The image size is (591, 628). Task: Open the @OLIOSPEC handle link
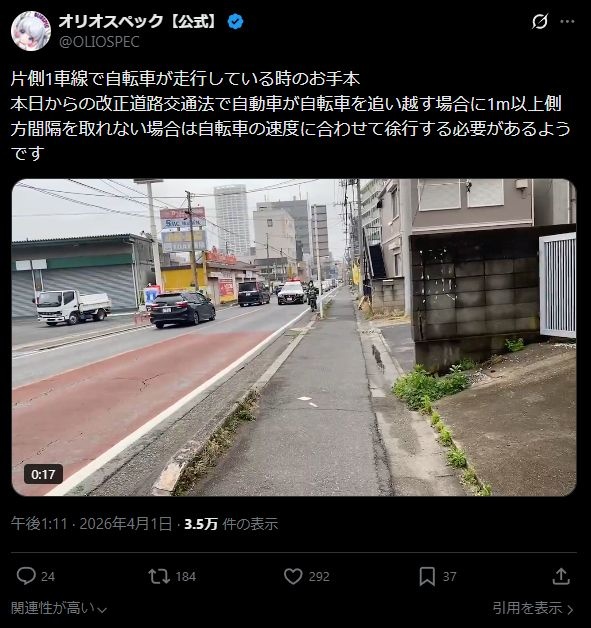click(x=99, y=42)
